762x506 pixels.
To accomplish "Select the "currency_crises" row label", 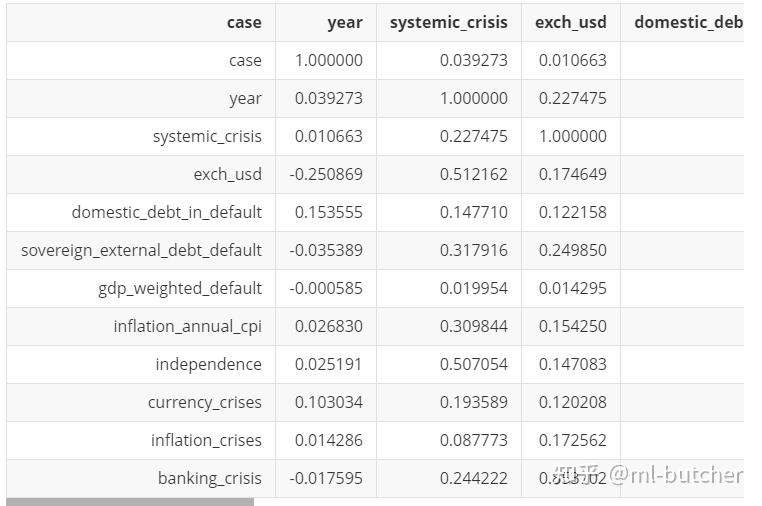I will 204,402.
